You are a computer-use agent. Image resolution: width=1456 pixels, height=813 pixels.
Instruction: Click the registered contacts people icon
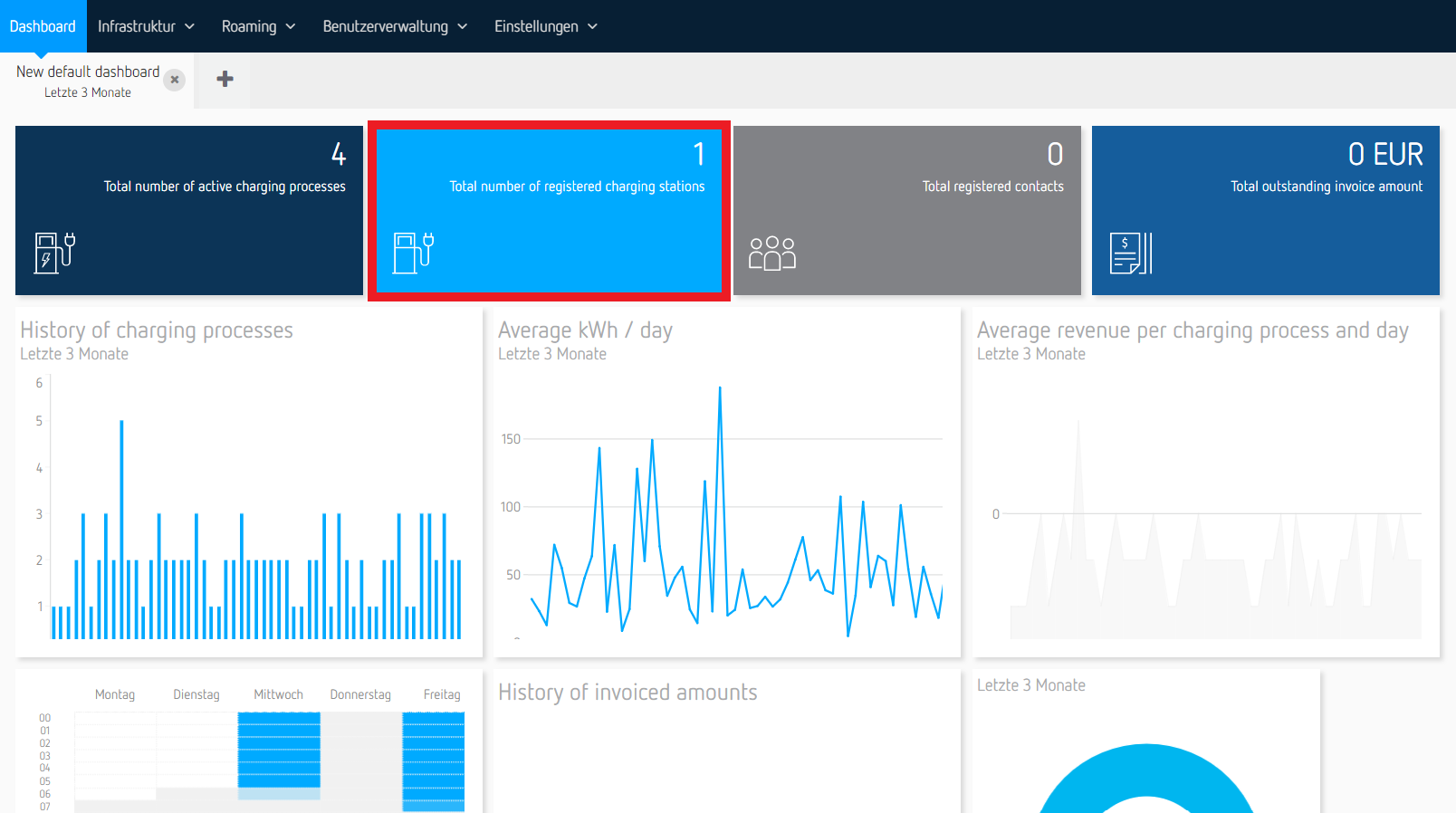(x=771, y=253)
